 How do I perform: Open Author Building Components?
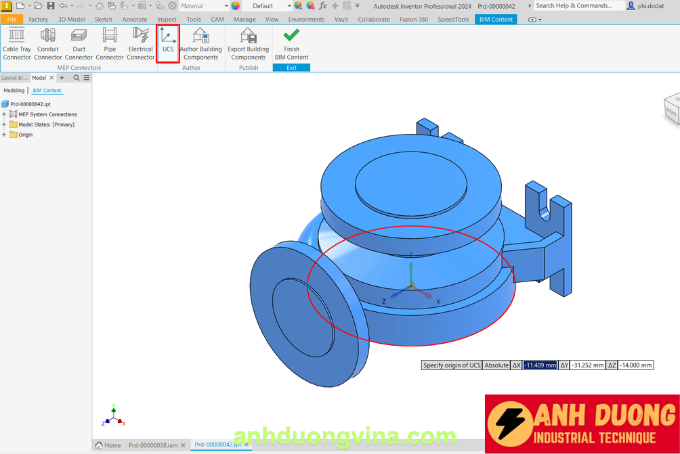[200, 44]
